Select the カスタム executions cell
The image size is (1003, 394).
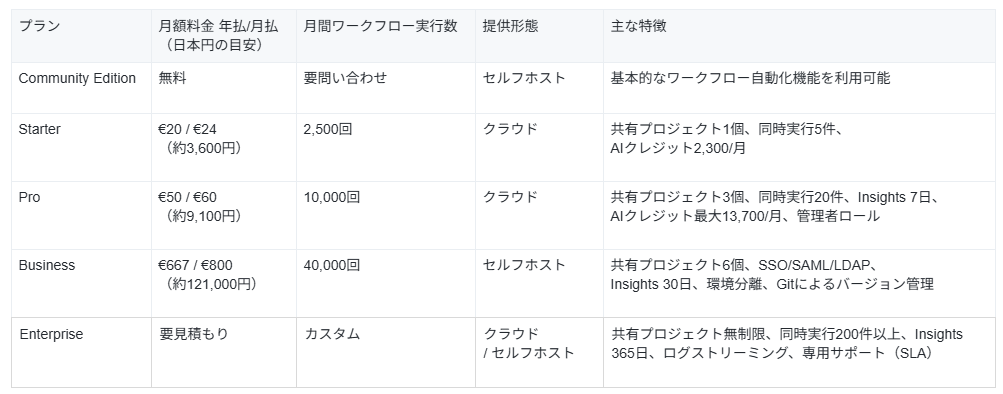pos(386,352)
